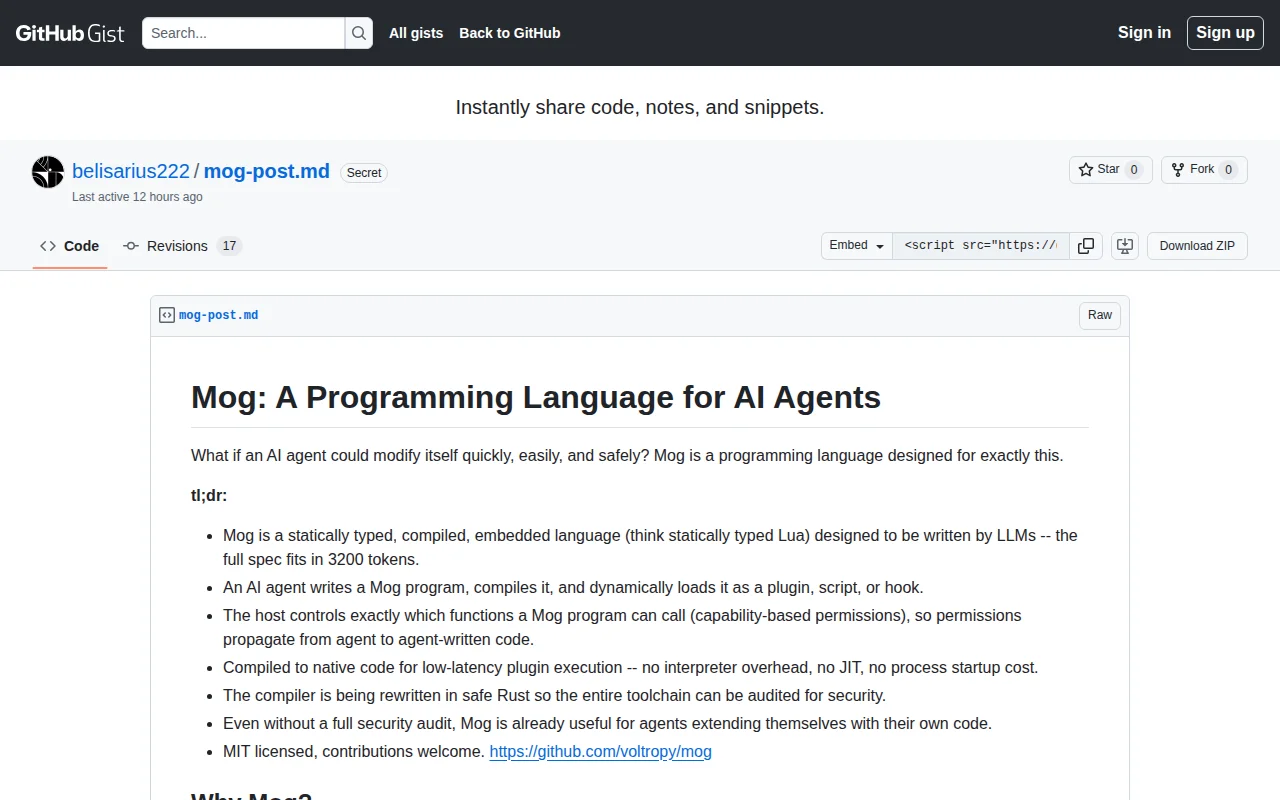1280x800 pixels.
Task: Click the heading 'Mog: A Programming Language for AI Agents'
Action: [x=536, y=397]
